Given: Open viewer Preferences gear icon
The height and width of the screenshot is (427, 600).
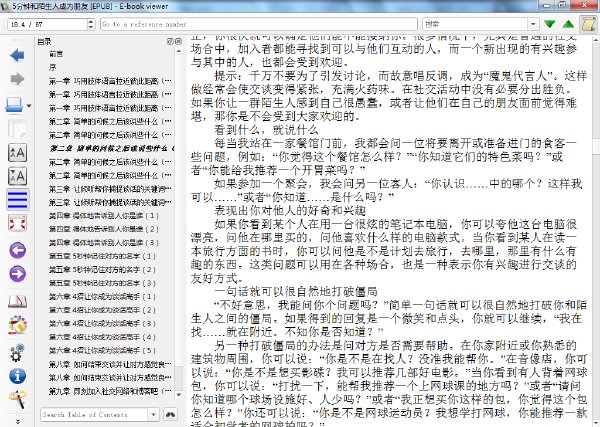Looking at the screenshot, I should tap(17, 352).
